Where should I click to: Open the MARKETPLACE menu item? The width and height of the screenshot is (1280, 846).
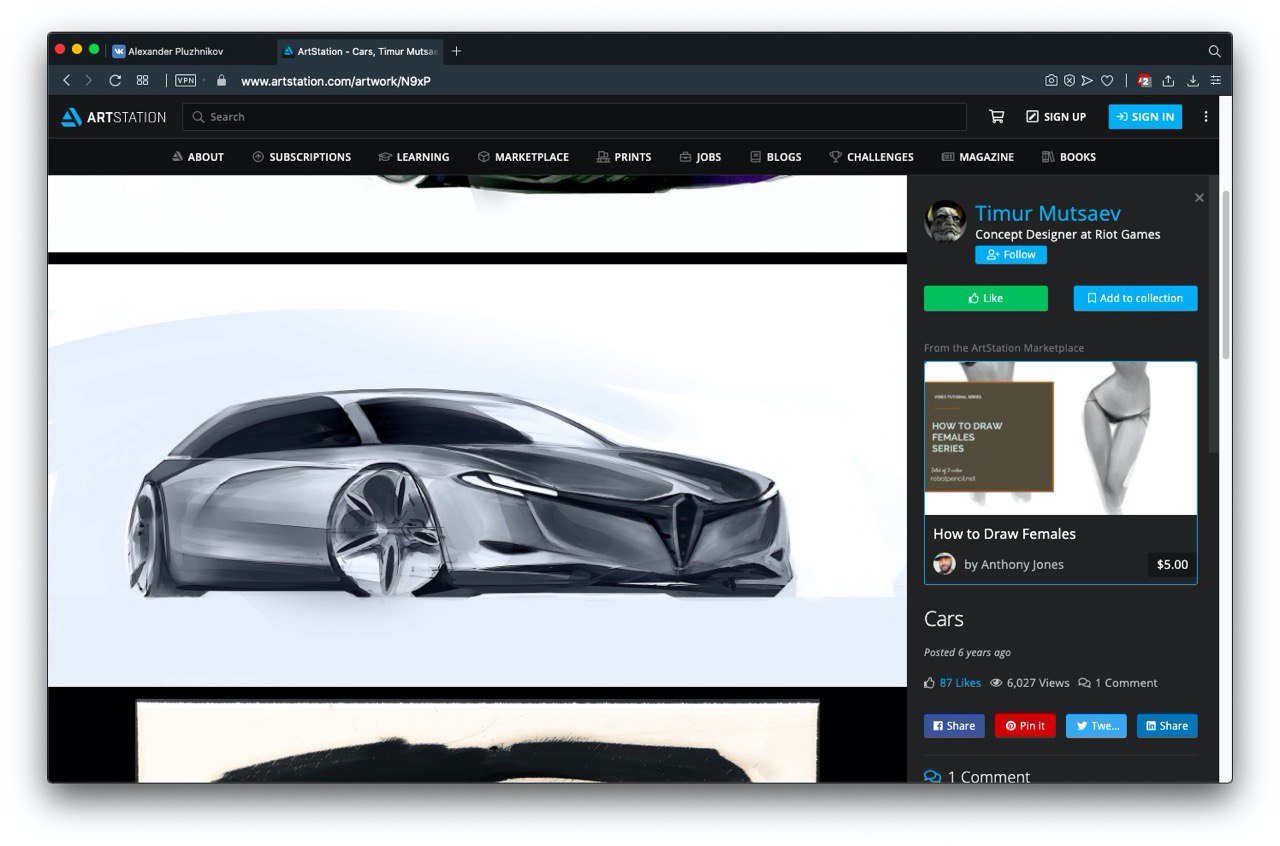tap(523, 157)
